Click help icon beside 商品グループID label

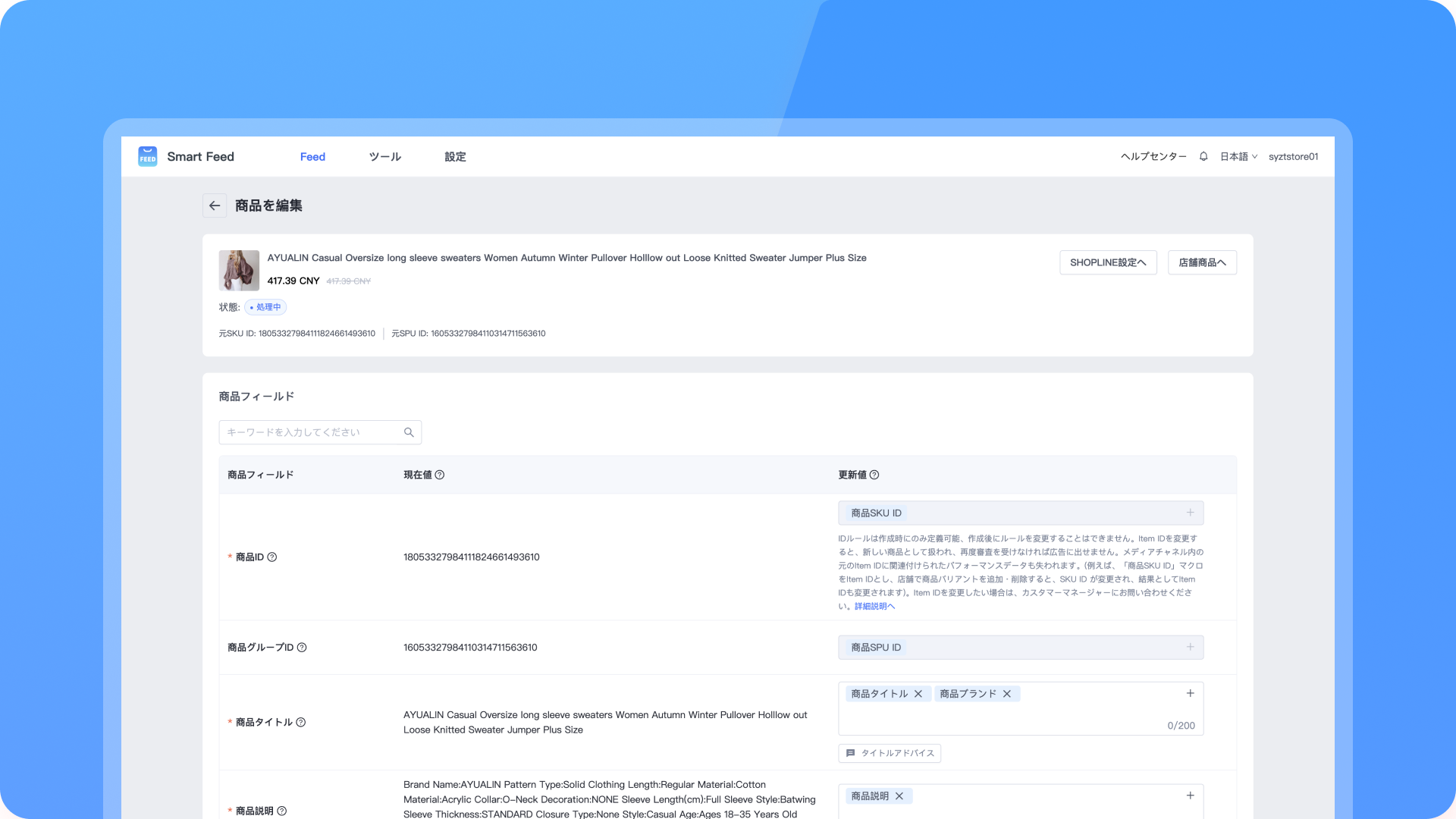coord(302,648)
